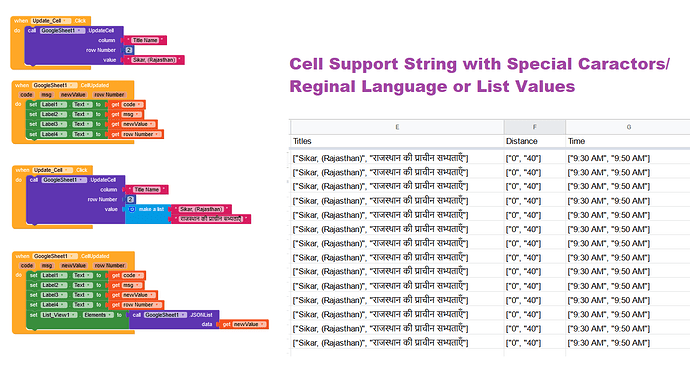Open Label4 dropdown in event containing List_View1
The image size is (690, 376).
coord(54,305)
